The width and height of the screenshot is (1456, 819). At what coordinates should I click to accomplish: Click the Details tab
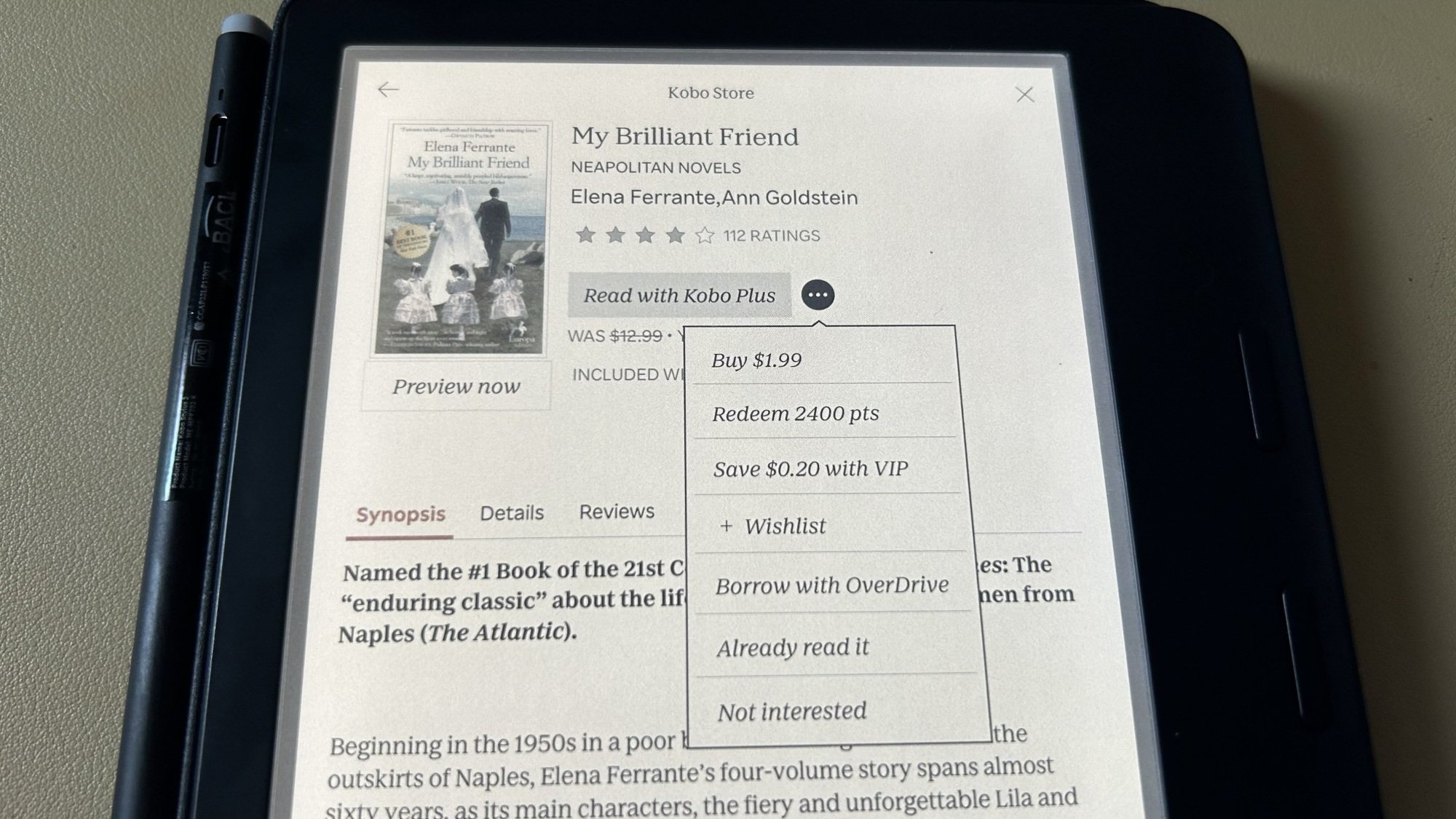pyautogui.click(x=510, y=510)
